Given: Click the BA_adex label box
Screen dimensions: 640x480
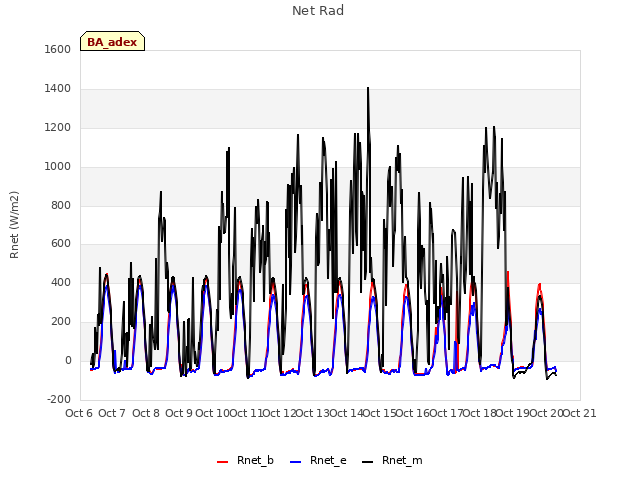Looking at the screenshot, I should pyautogui.click(x=112, y=41).
